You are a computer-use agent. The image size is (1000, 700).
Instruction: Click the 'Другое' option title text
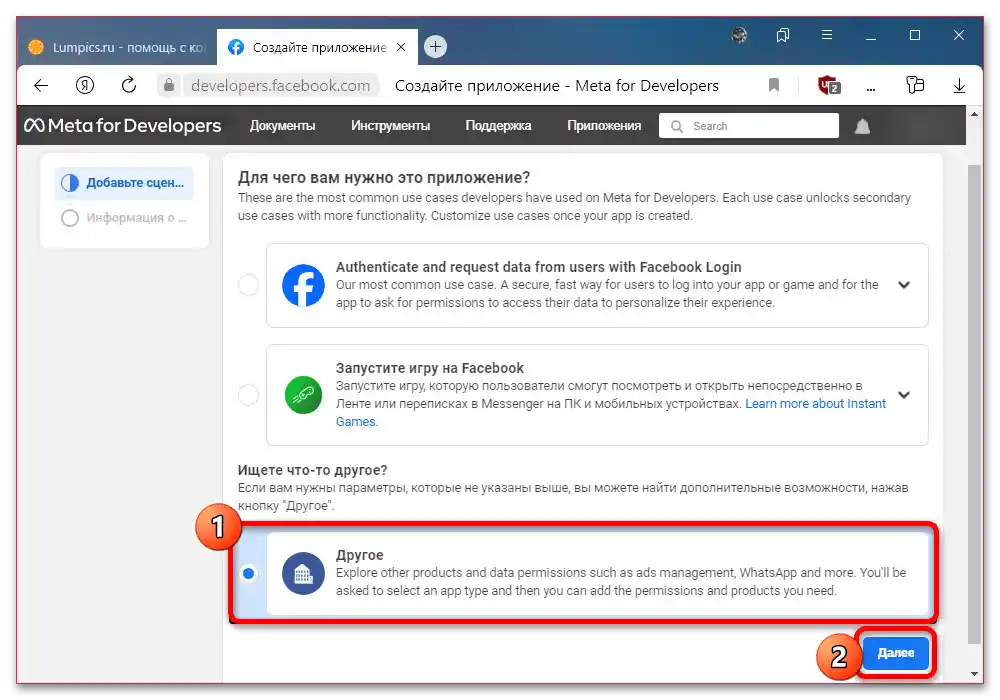[x=360, y=555]
